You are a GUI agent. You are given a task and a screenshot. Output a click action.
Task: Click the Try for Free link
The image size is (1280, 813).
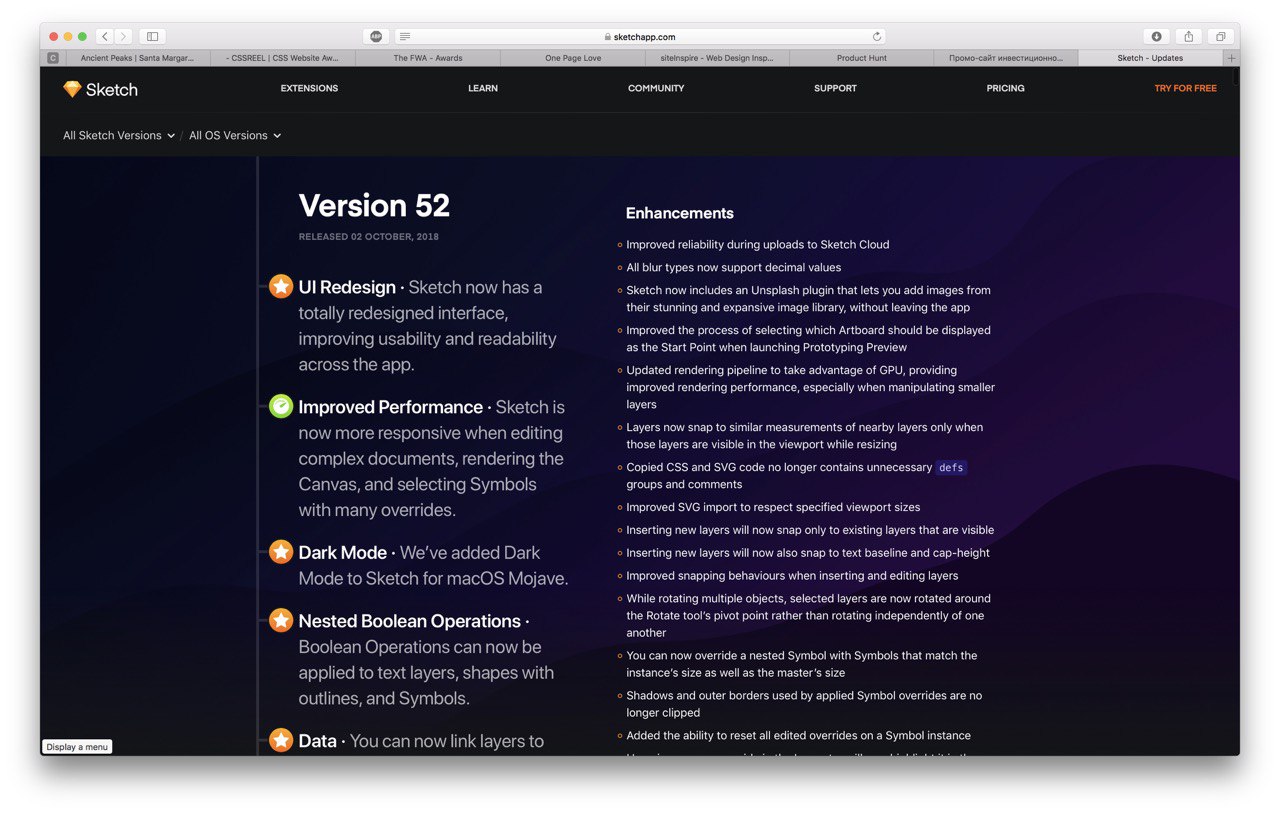point(1185,88)
